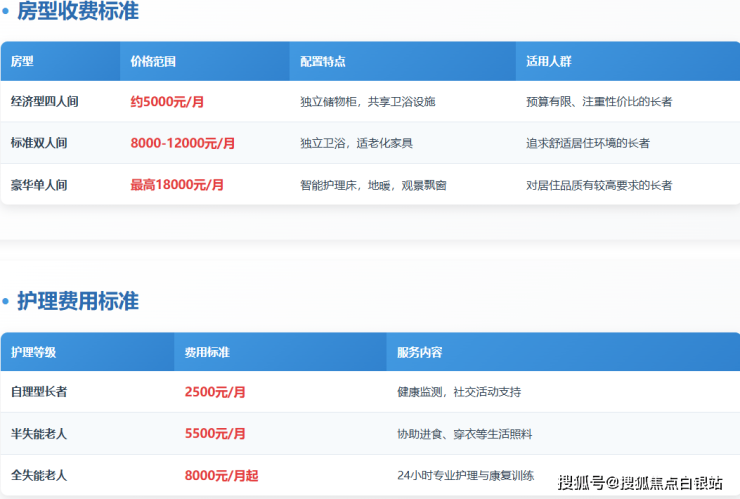The image size is (740, 499).
Task: Select the 豪华单人间 row label
Action: (39, 185)
